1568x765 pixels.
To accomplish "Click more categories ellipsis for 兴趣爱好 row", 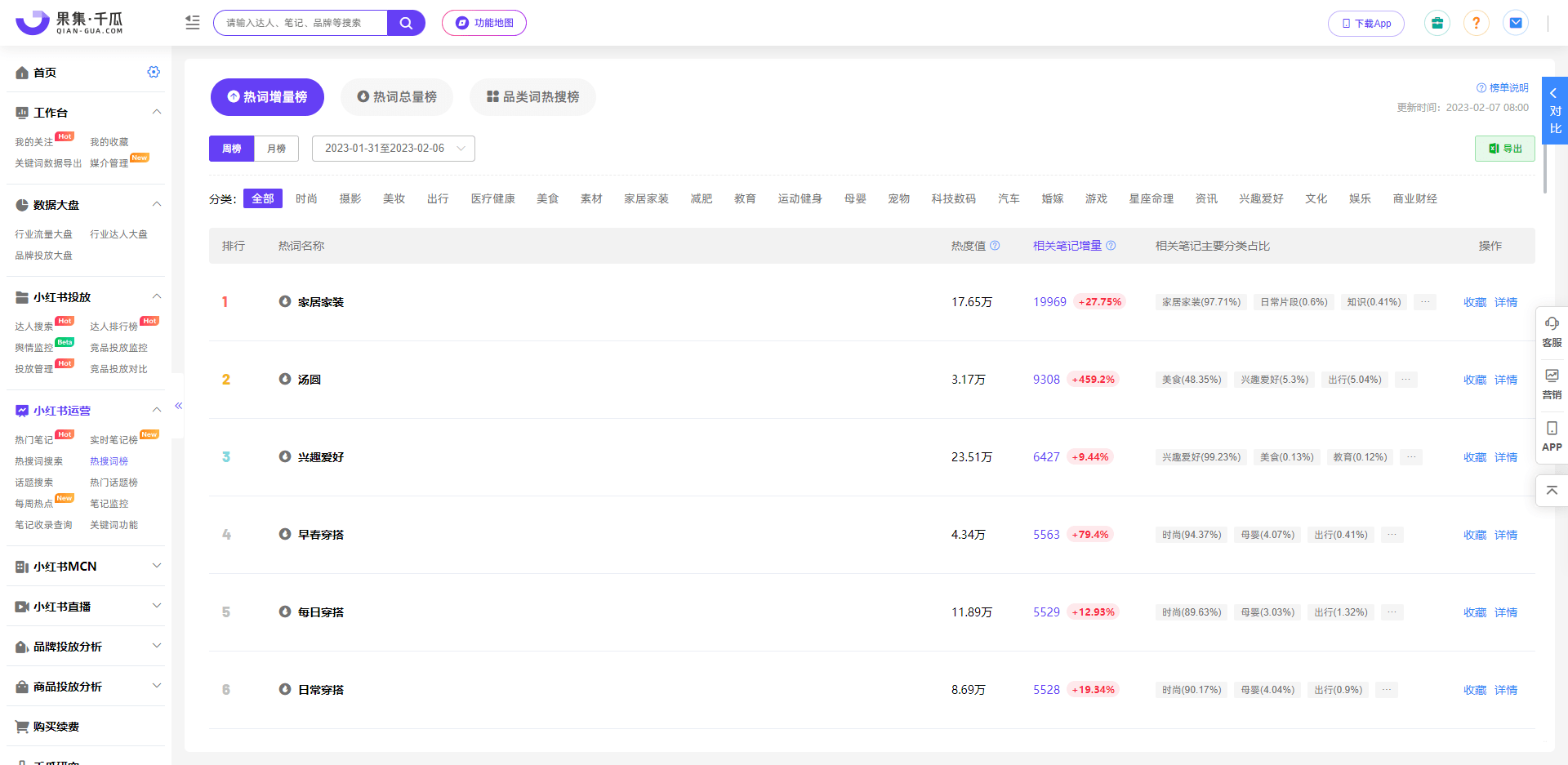I will pyautogui.click(x=1411, y=457).
